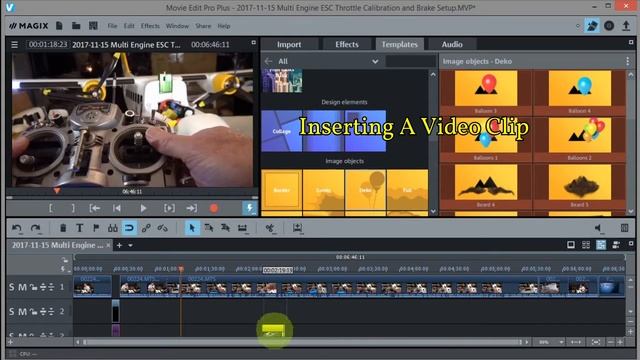Switch to the Effects tab in Media Pool
Screen dimensions: 640x360
347,44
